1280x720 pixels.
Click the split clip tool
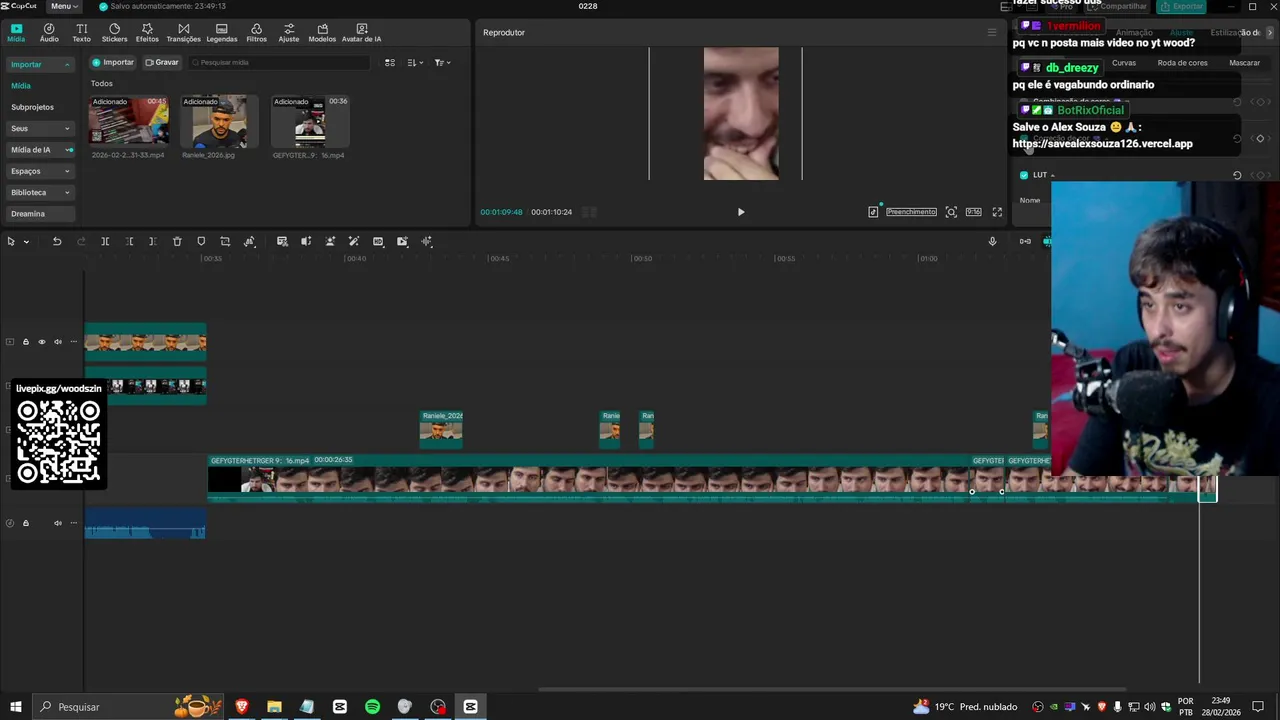[x=105, y=241]
